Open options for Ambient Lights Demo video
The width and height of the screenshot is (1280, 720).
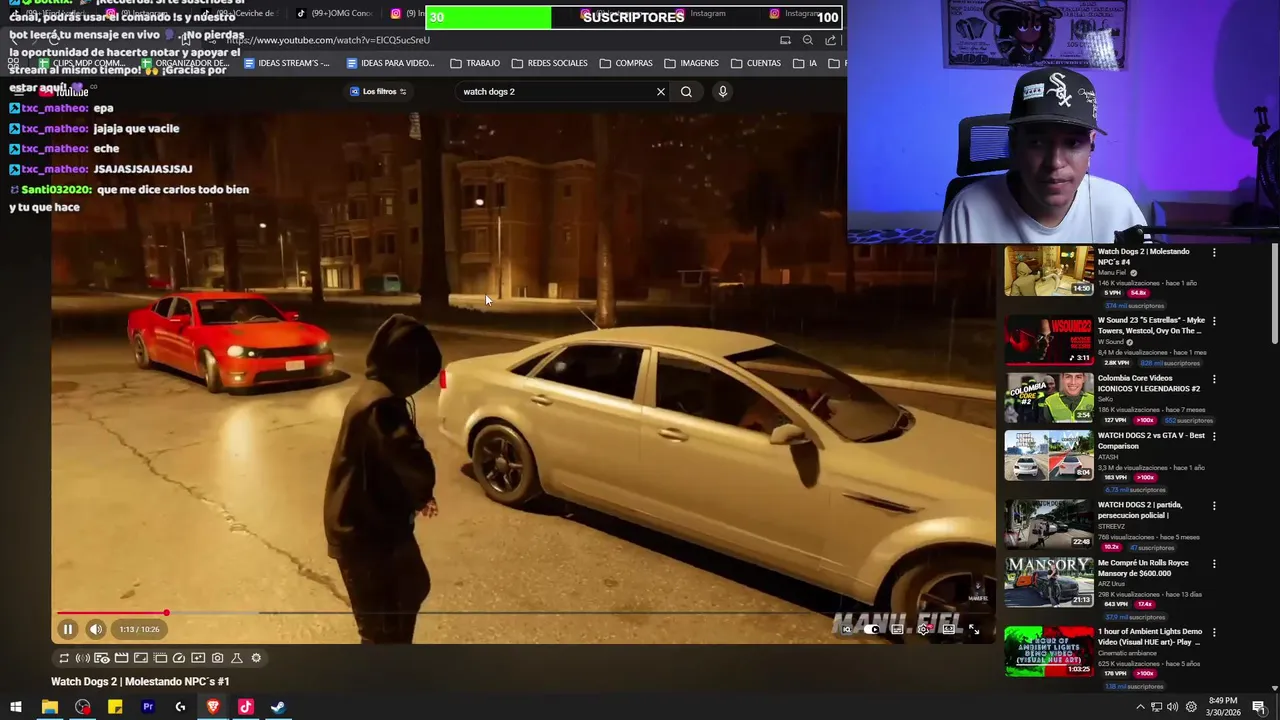coord(1214,632)
